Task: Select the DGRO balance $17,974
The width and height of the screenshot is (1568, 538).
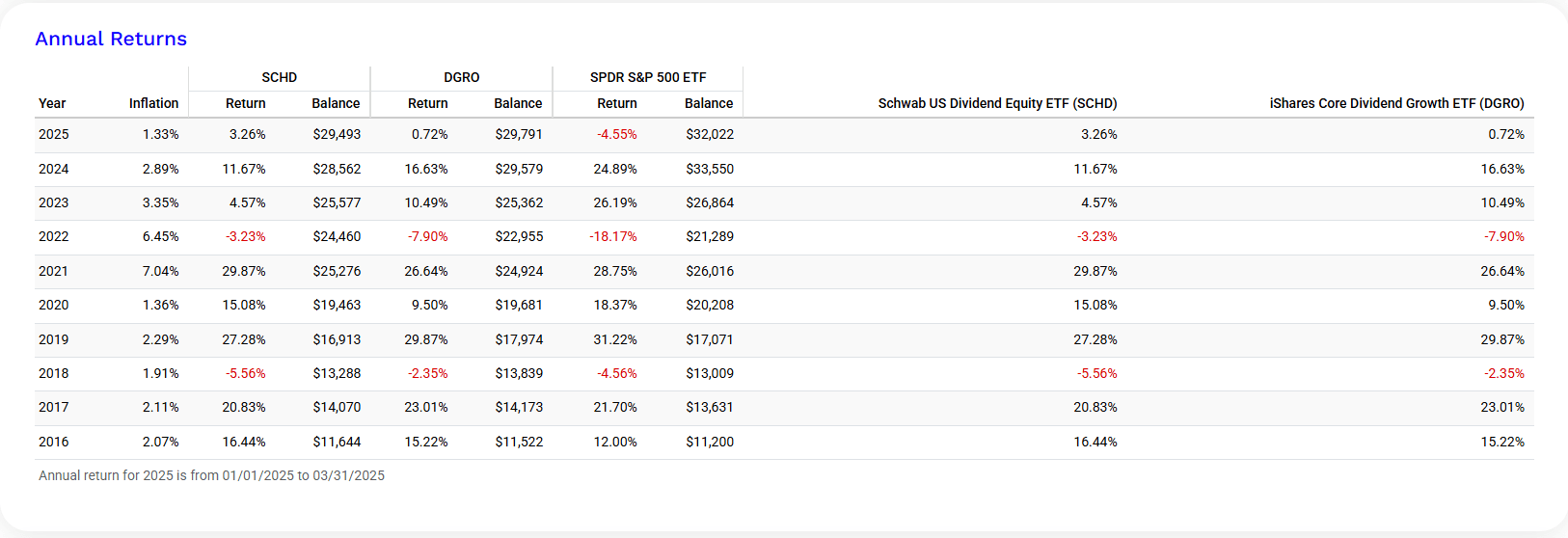Action: pyautogui.click(x=519, y=339)
